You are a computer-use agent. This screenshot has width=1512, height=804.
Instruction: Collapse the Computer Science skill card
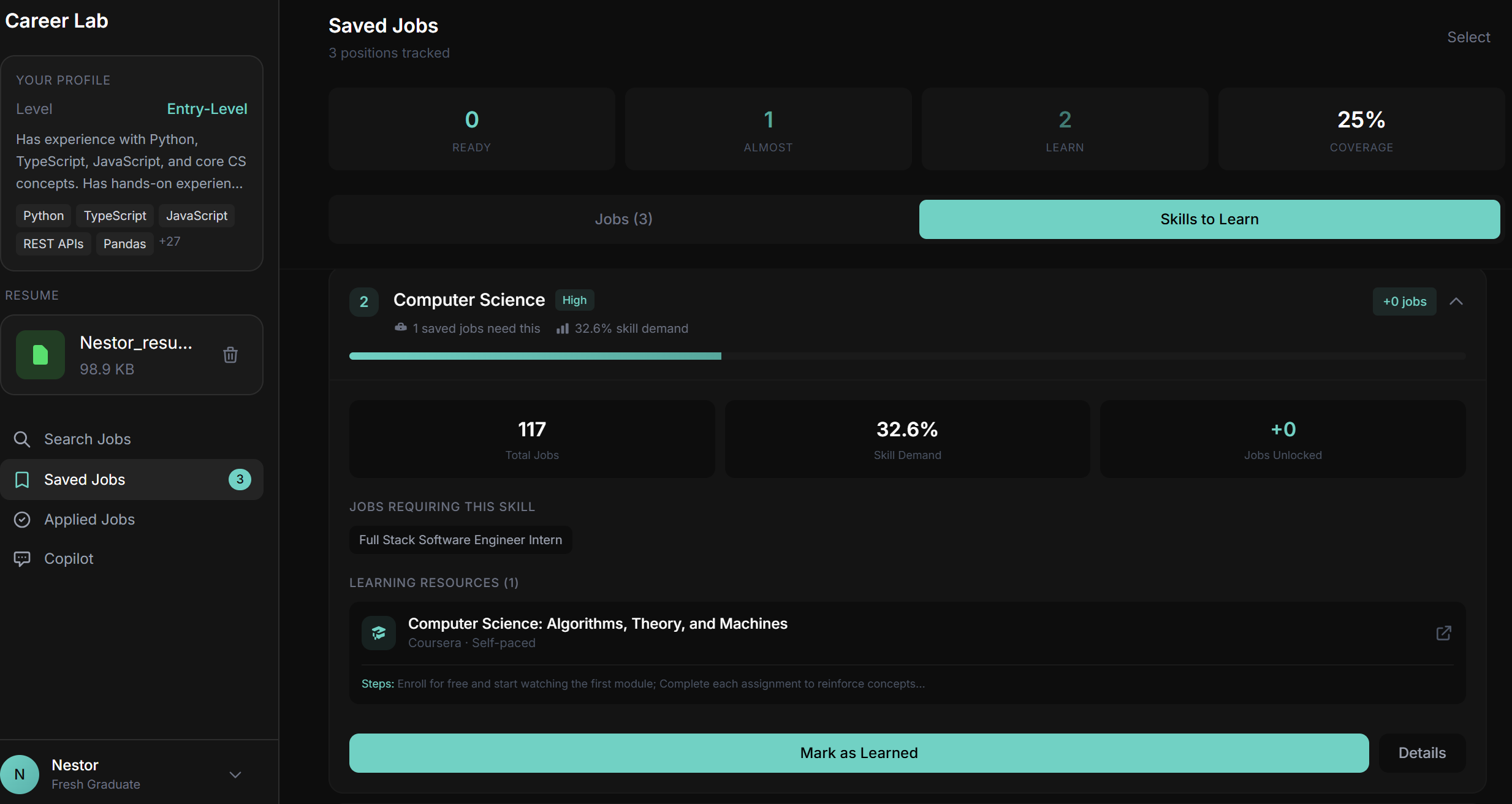tap(1456, 301)
